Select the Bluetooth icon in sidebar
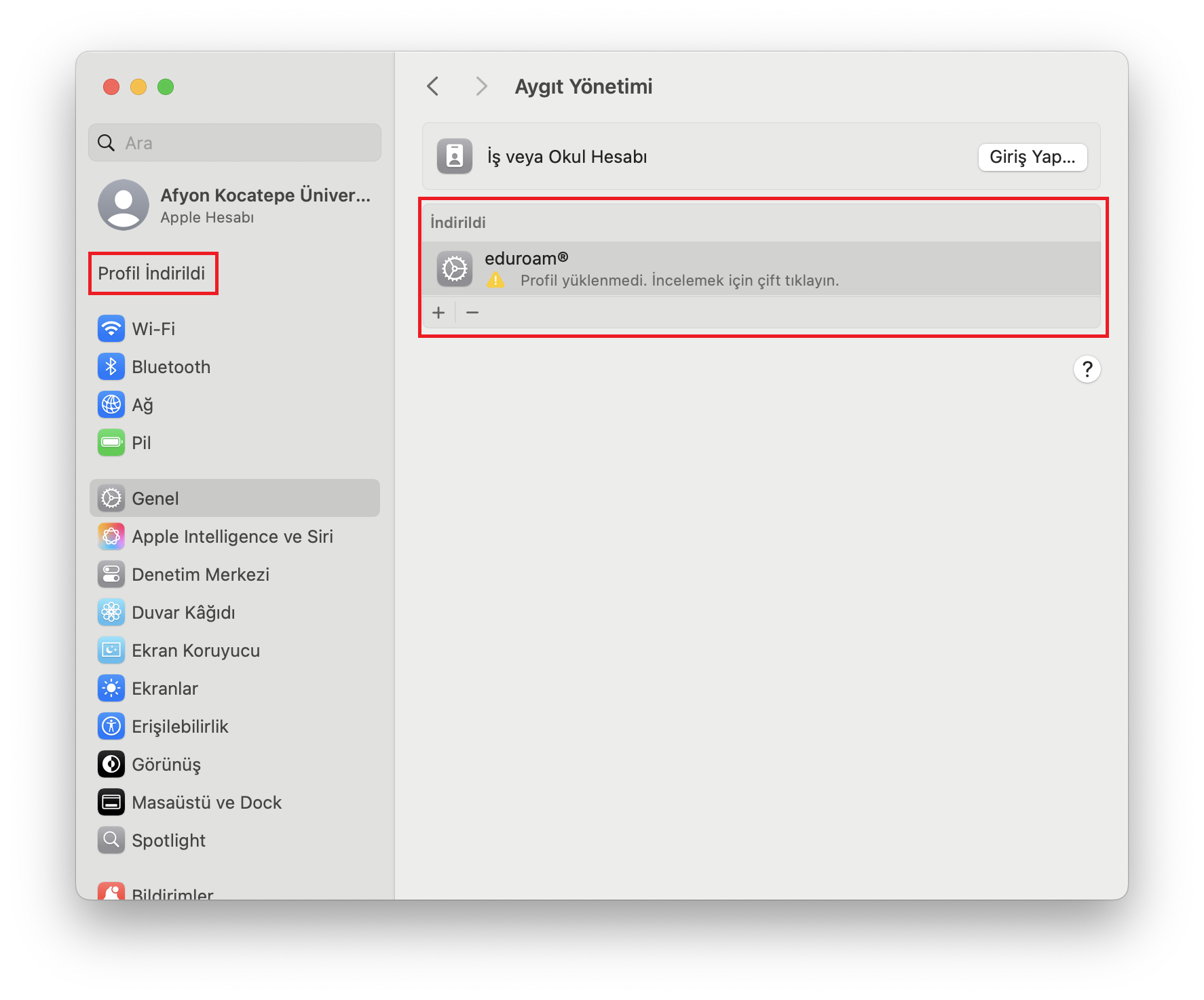 (111, 367)
